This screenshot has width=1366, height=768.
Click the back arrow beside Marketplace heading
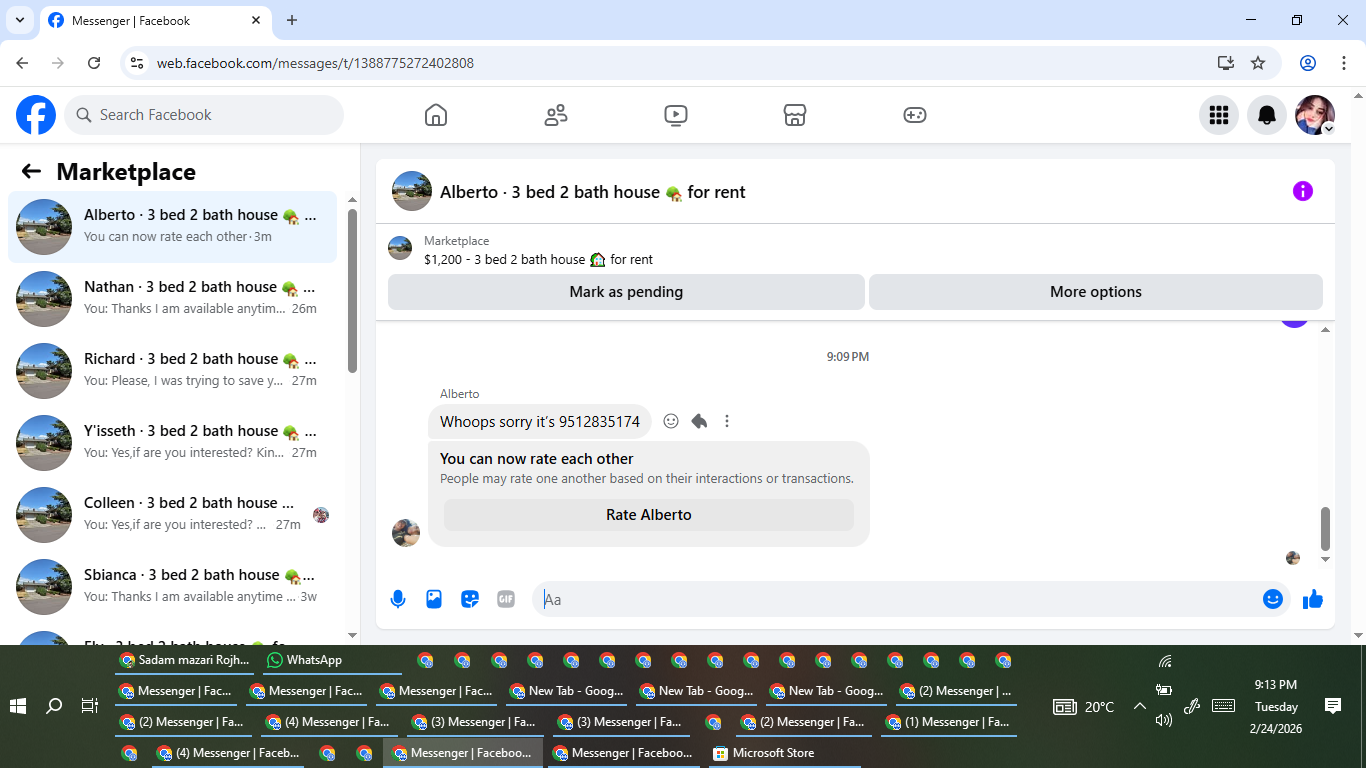coord(31,171)
